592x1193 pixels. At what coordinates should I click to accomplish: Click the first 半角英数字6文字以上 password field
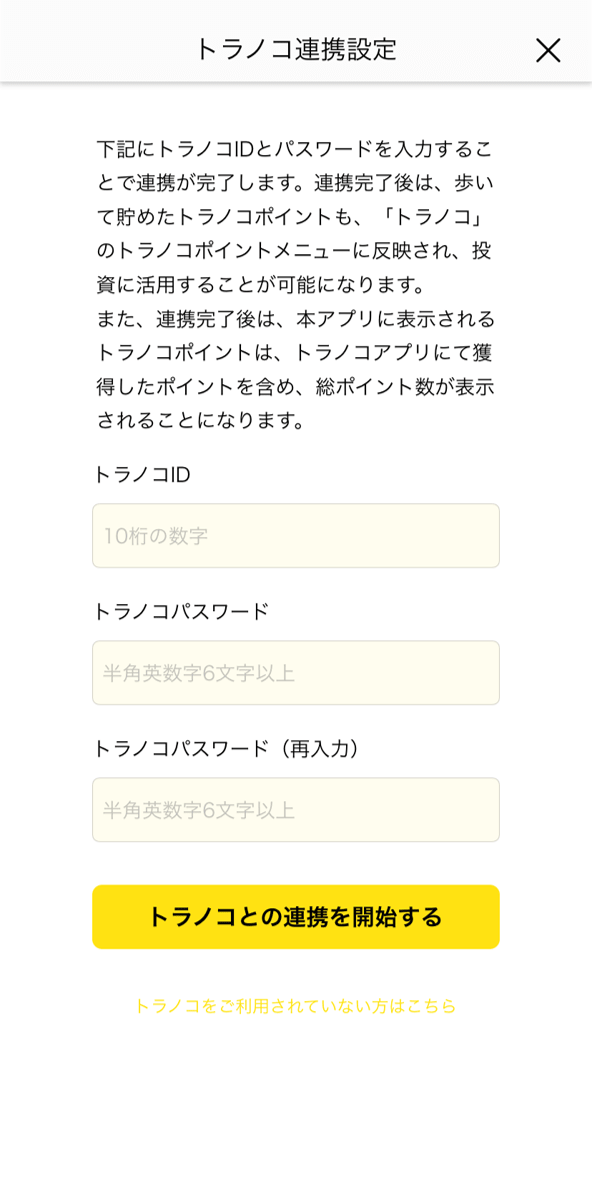(296, 673)
